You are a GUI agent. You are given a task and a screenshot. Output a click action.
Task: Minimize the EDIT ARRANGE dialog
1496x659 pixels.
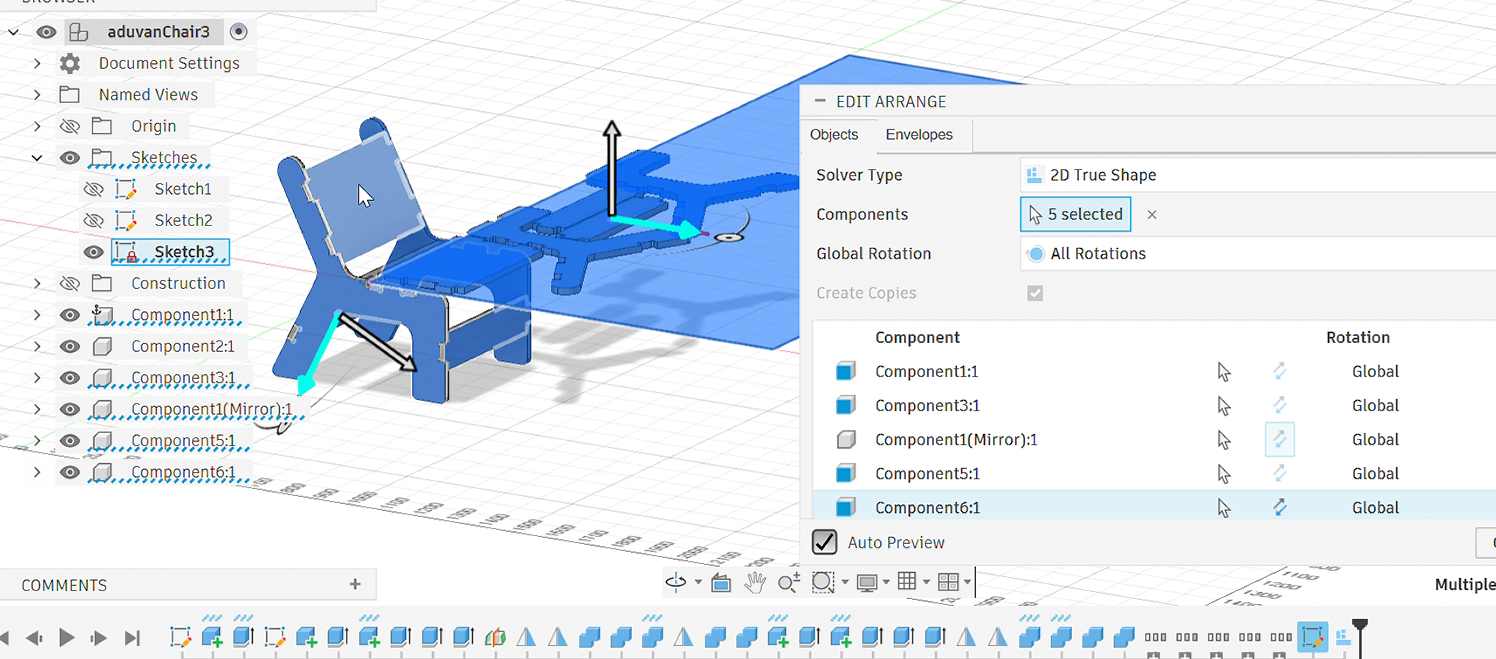(x=819, y=102)
